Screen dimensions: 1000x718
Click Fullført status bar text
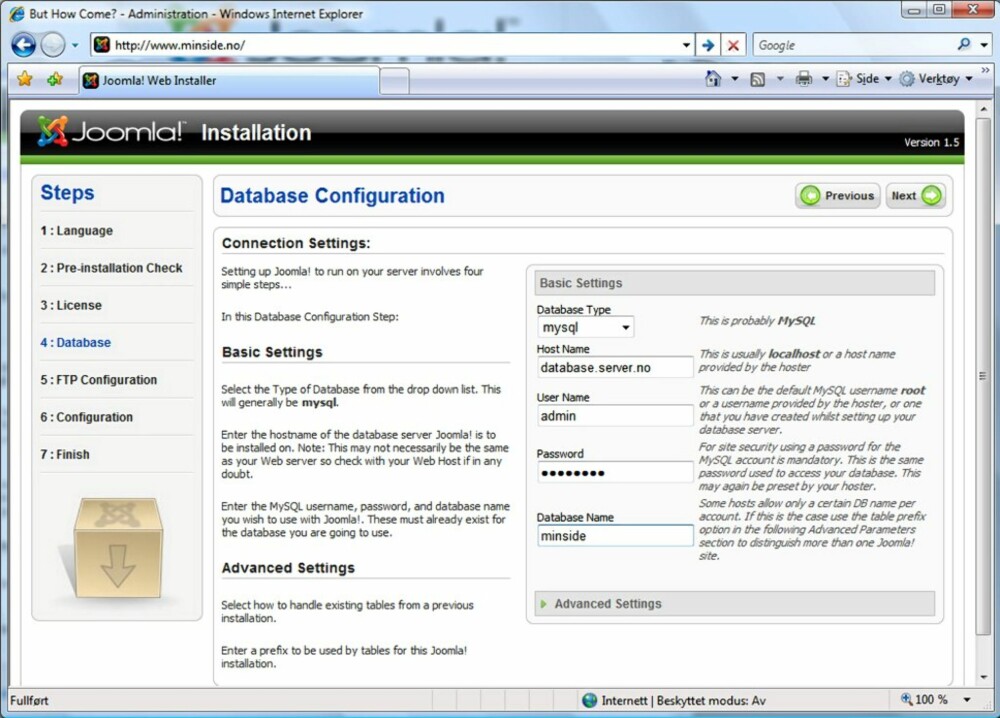29,700
